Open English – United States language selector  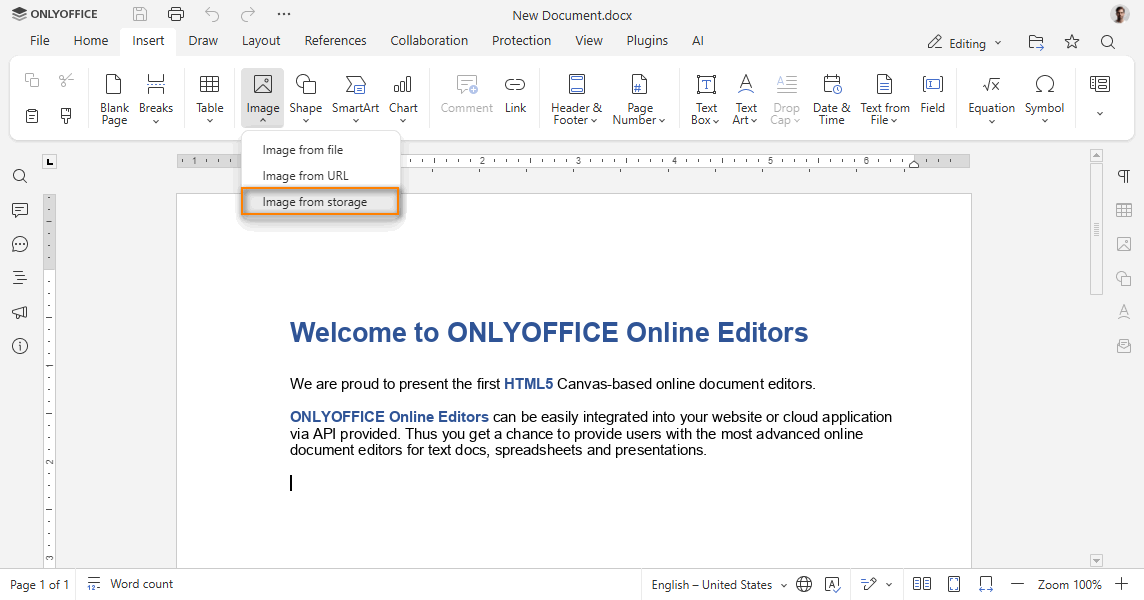click(719, 585)
